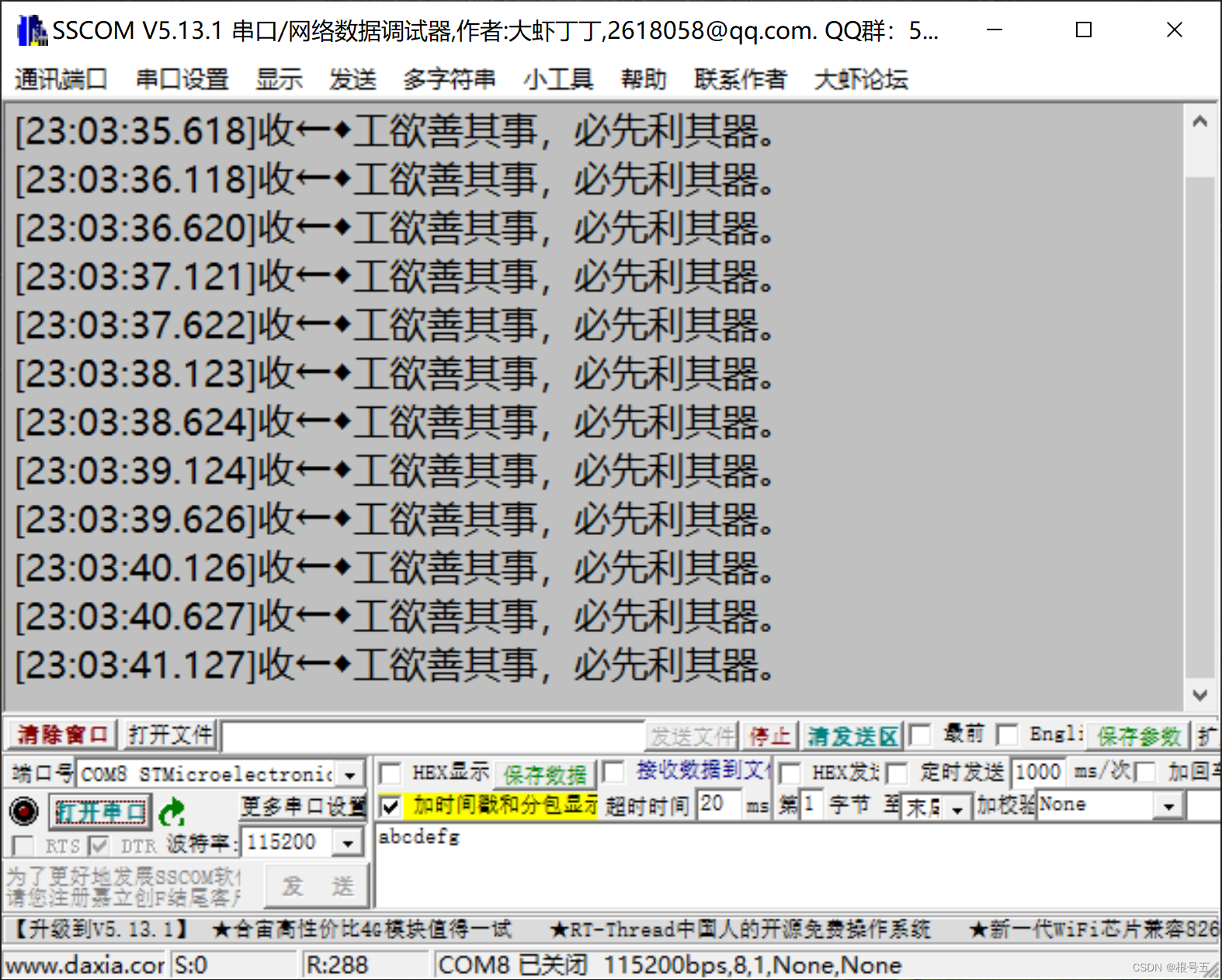
Task: Click the 保存数据 button
Action: (x=545, y=774)
